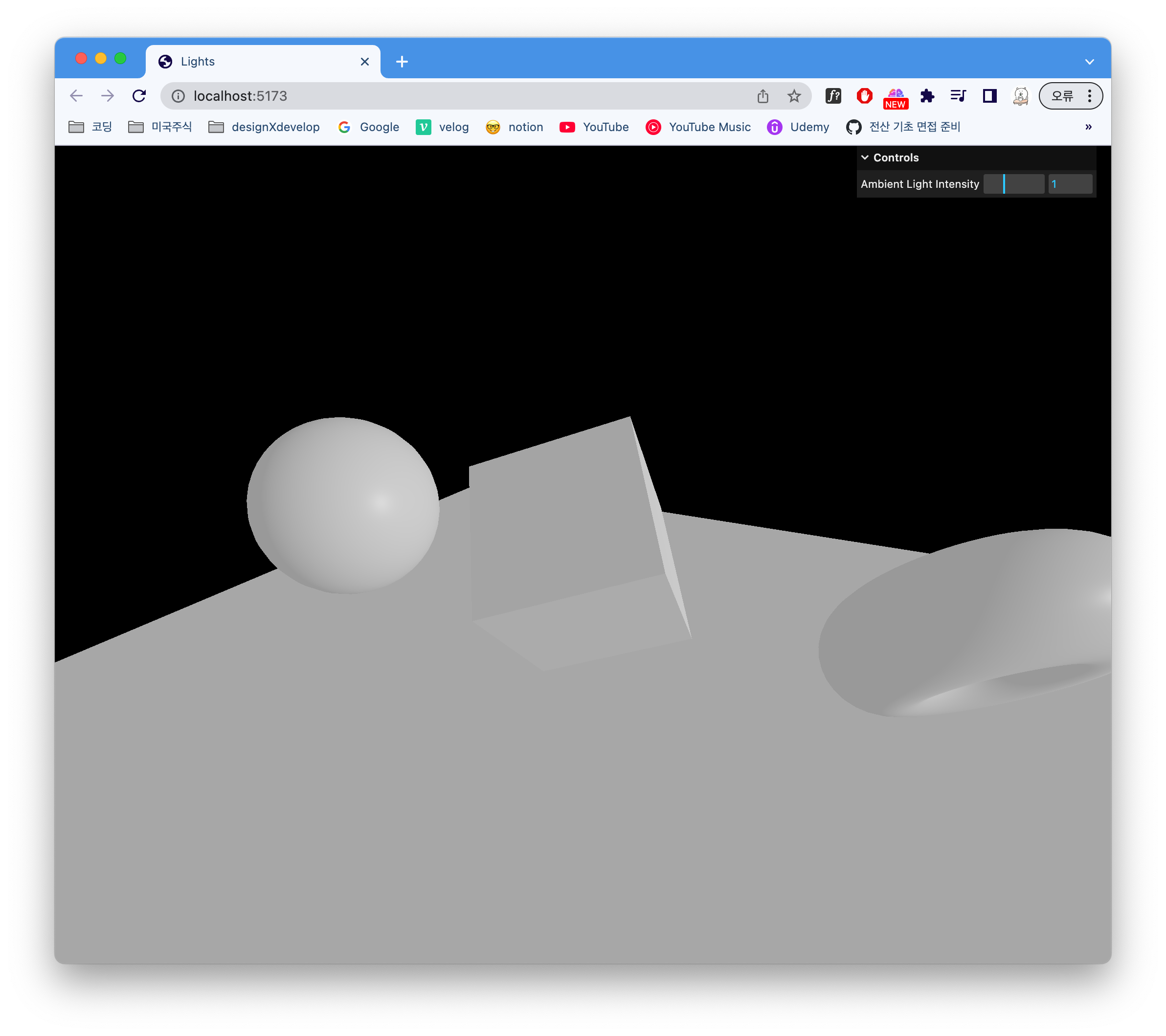Viewport: 1166px width, 1036px height.
Task: Open the Extensions puzzle icon
Action: [927, 96]
